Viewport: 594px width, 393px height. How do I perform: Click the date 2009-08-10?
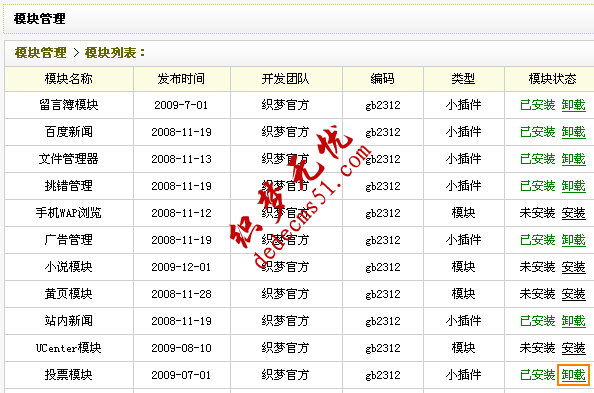tap(181, 348)
